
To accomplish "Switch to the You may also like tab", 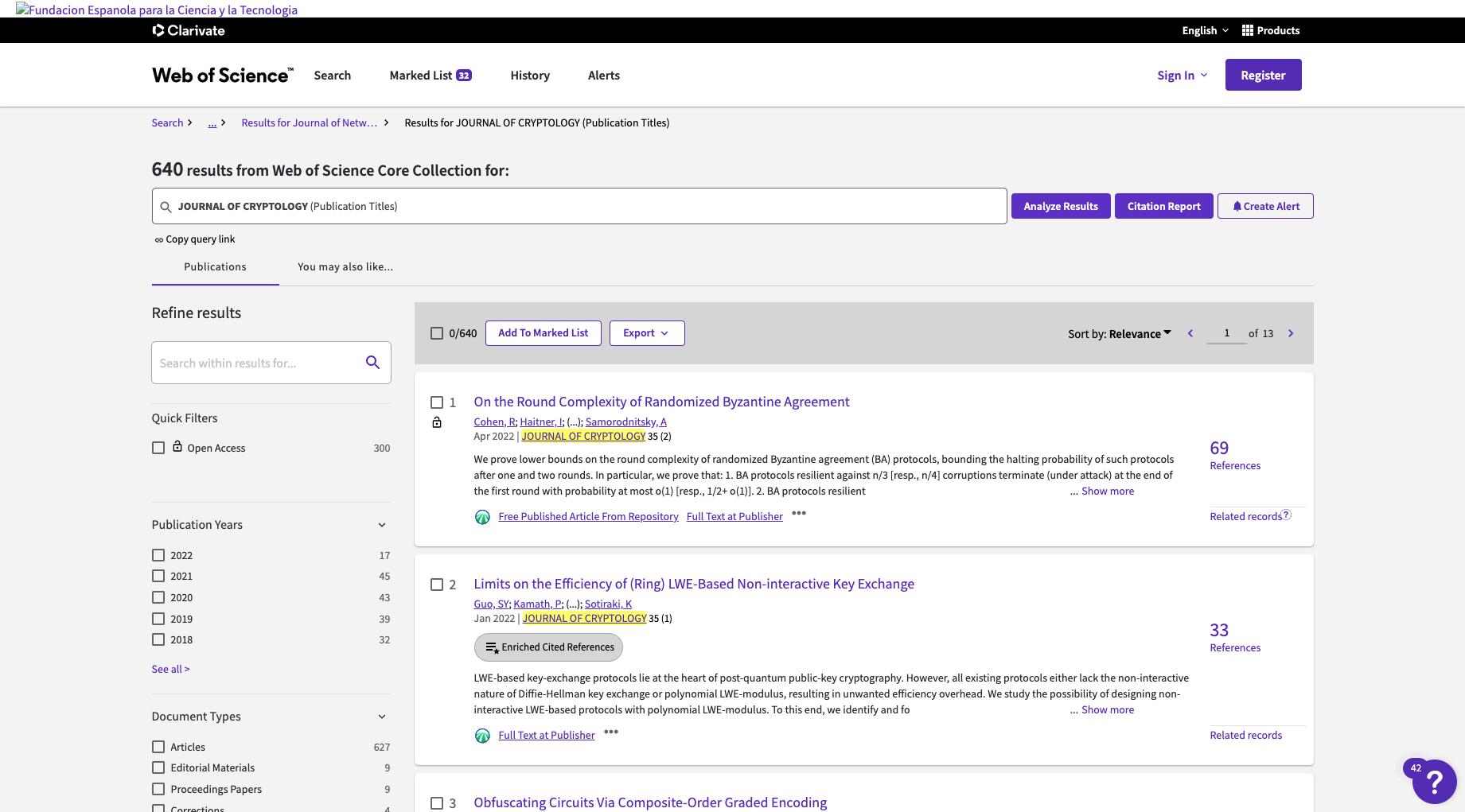I will (345, 266).
